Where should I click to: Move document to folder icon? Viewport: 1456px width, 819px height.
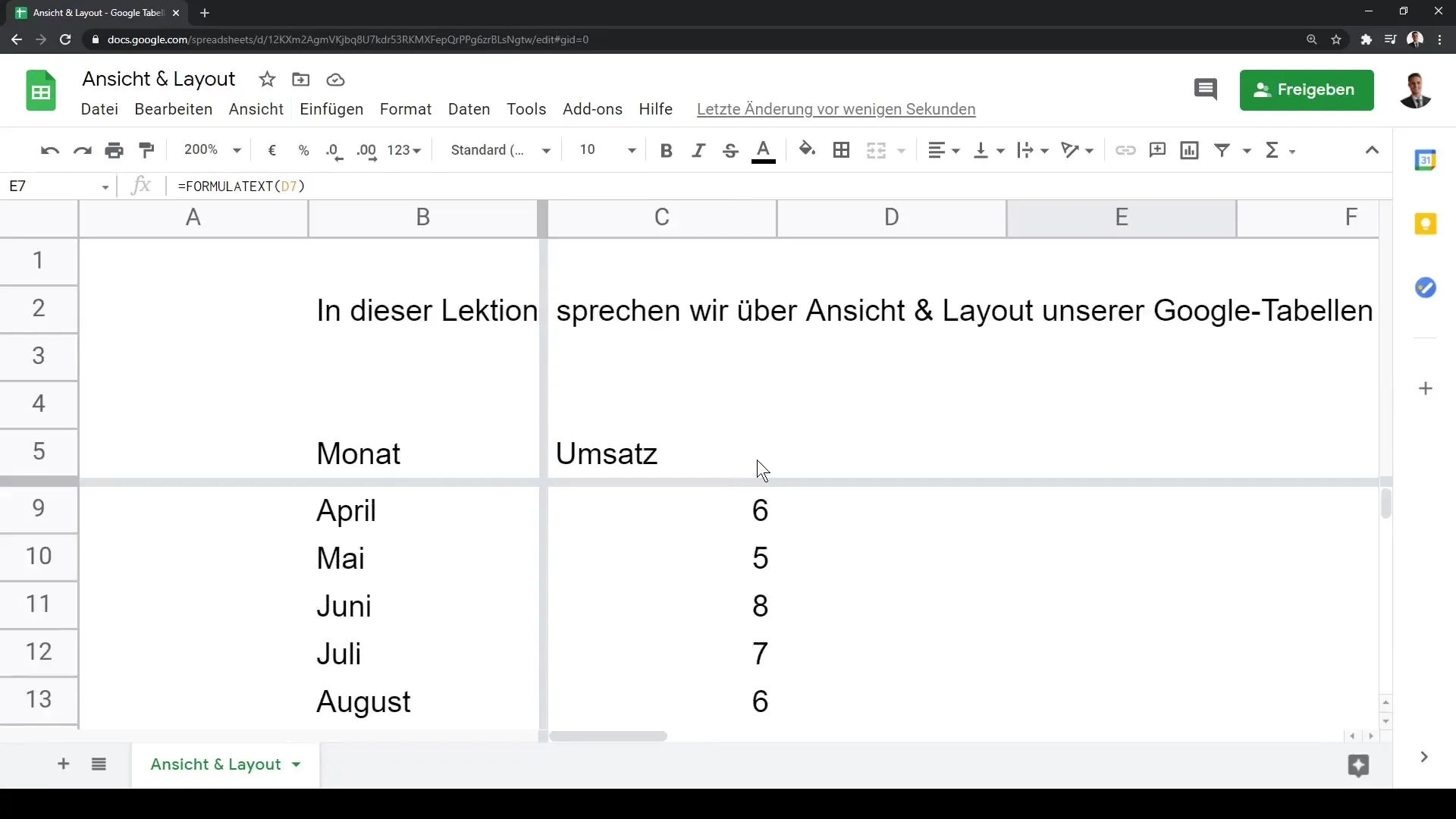[x=301, y=80]
